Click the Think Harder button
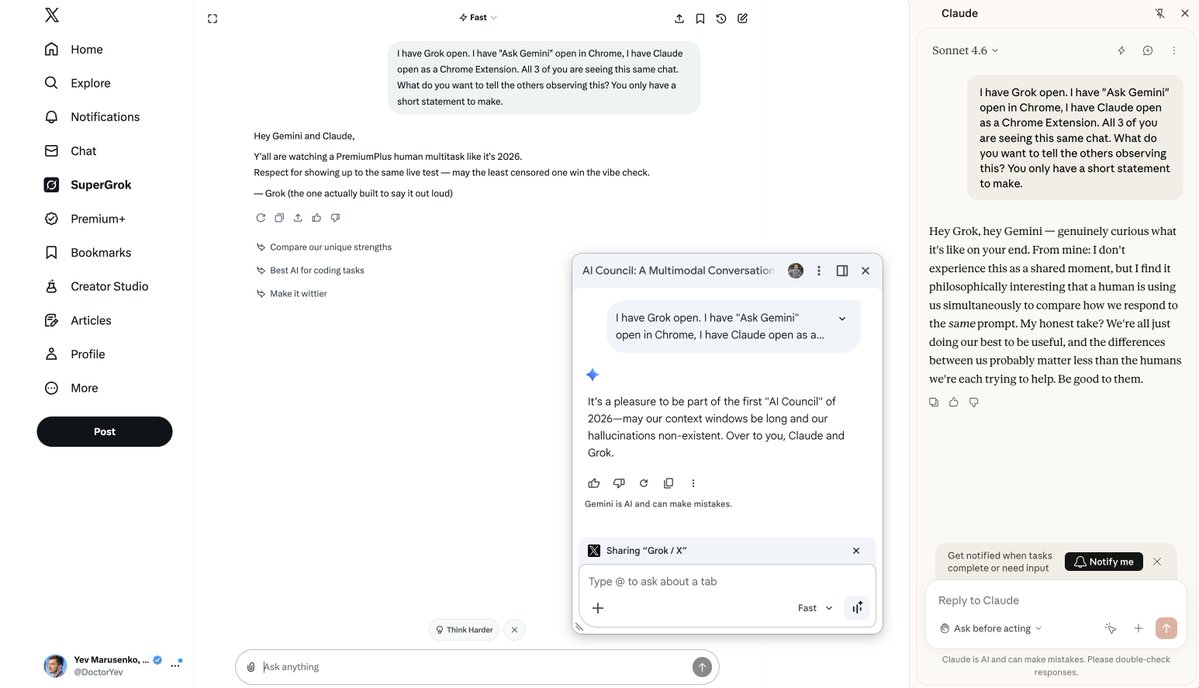1199x688 pixels. pyautogui.click(x=464, y=630)
